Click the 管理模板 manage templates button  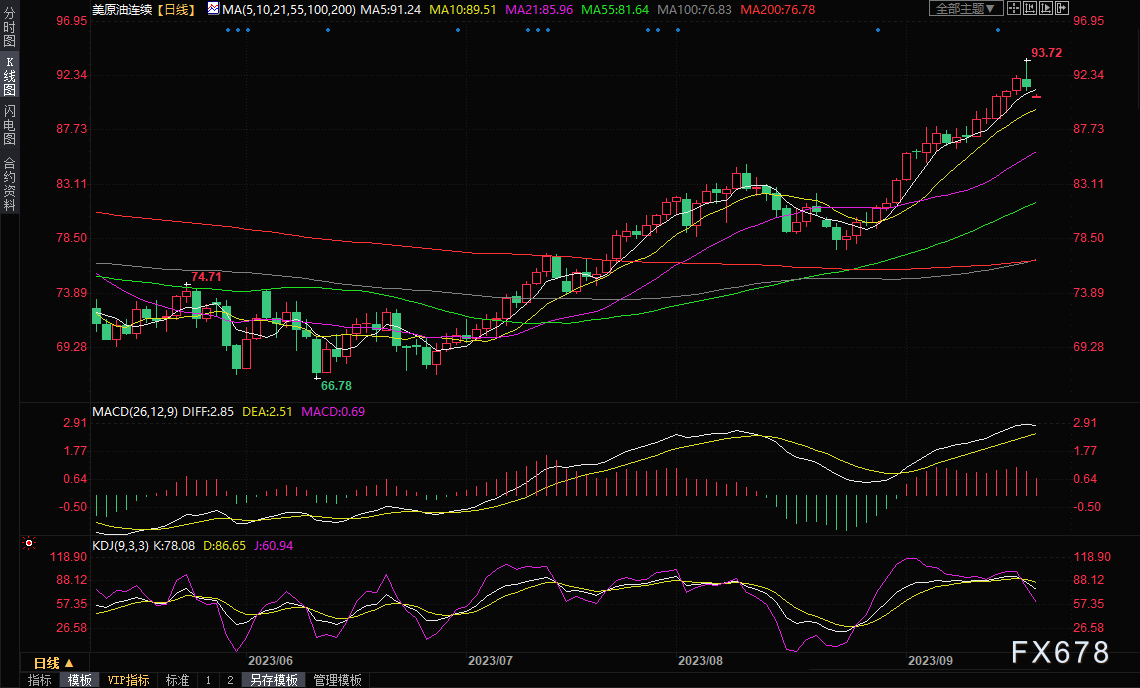[x=337, y=680]
